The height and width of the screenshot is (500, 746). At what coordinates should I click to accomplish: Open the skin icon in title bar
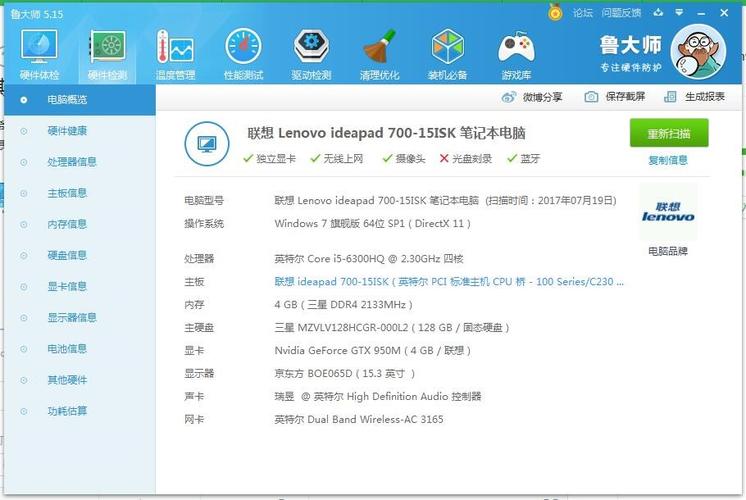658,12
